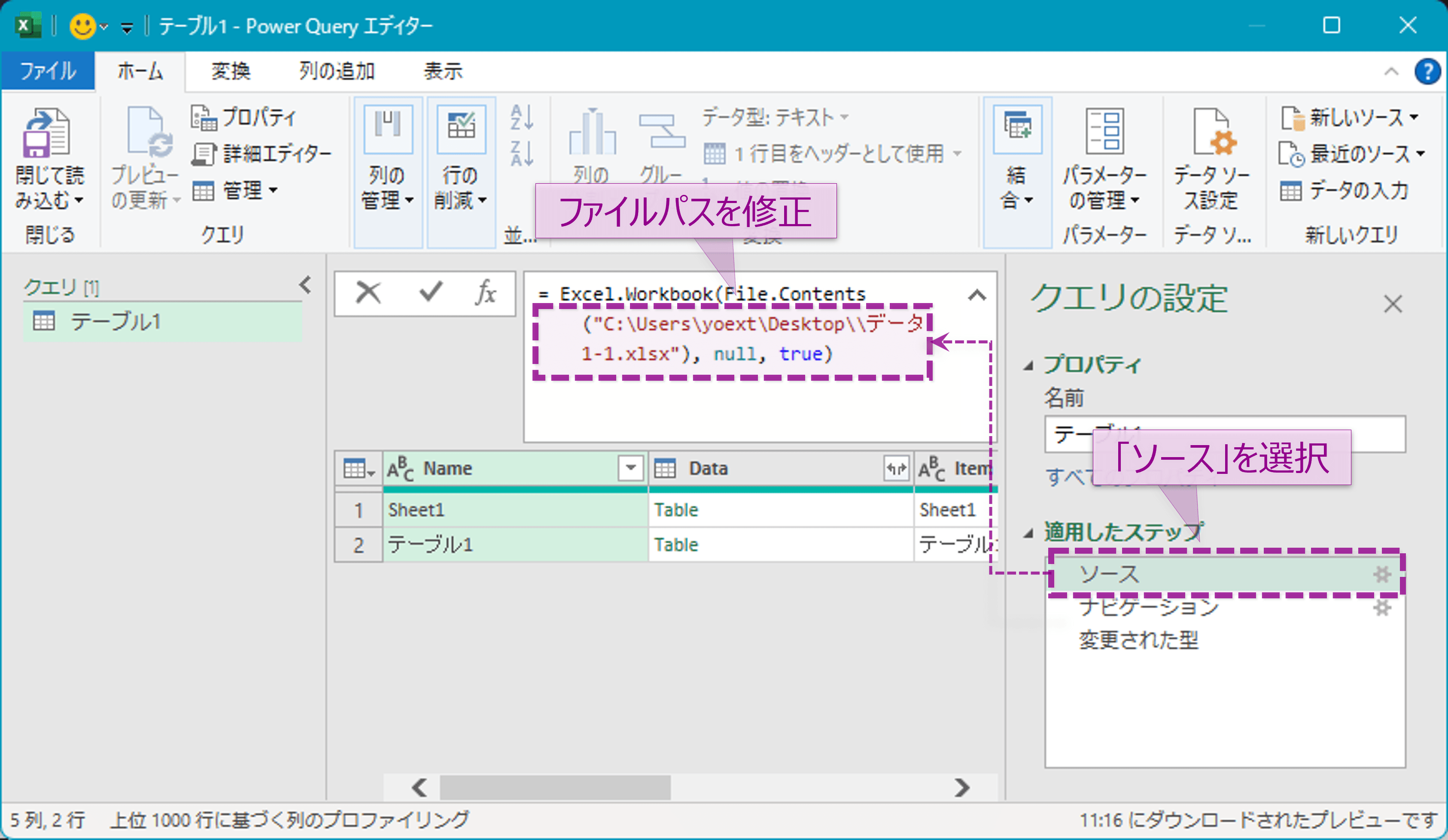The width and height of the screenshot is (1448, 840).
Task: Click the horizontal scrollbar's right arrow
Action: (962, 787)
